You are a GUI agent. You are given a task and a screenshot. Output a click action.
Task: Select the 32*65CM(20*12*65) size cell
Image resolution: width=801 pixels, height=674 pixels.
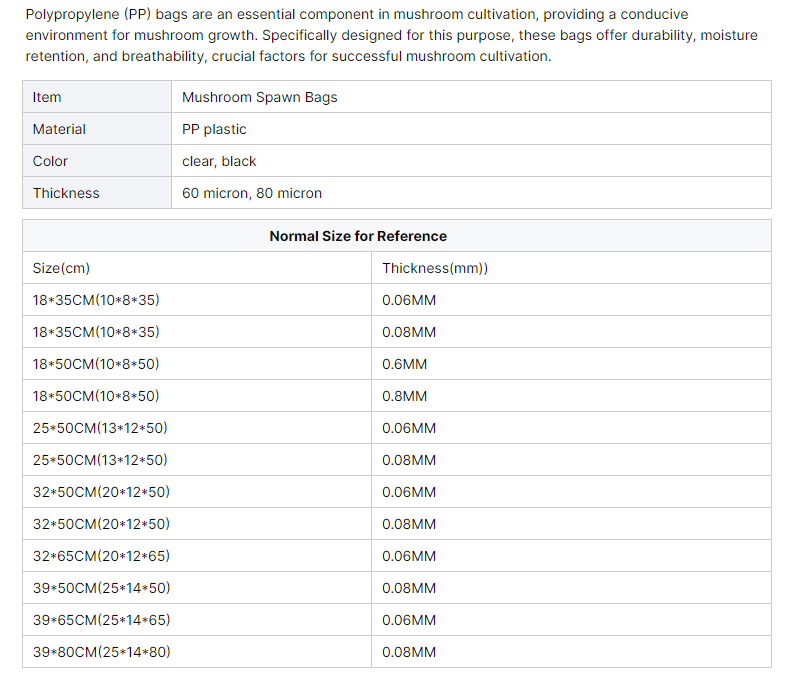101,556
